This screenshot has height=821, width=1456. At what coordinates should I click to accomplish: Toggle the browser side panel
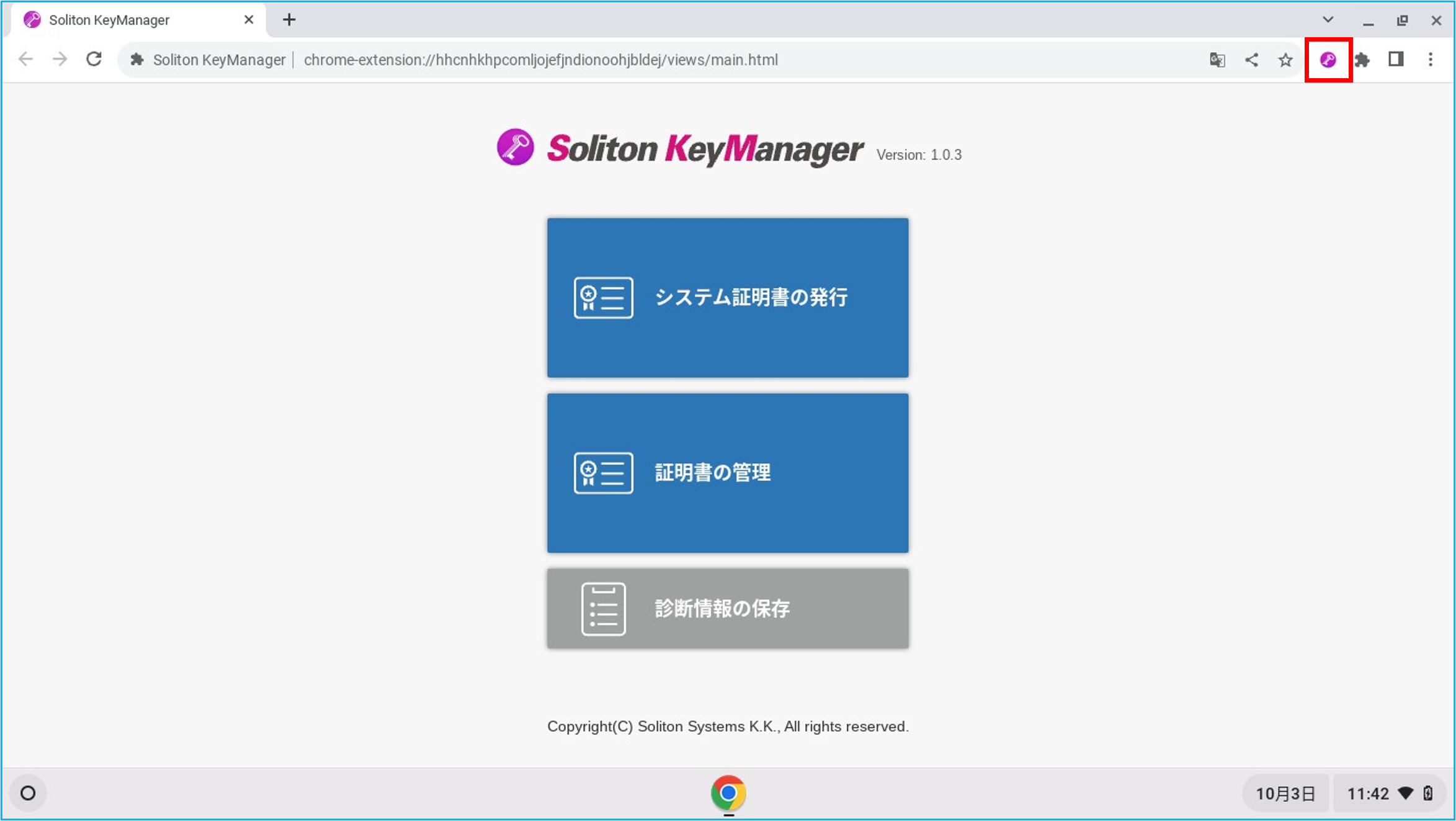1396,60
